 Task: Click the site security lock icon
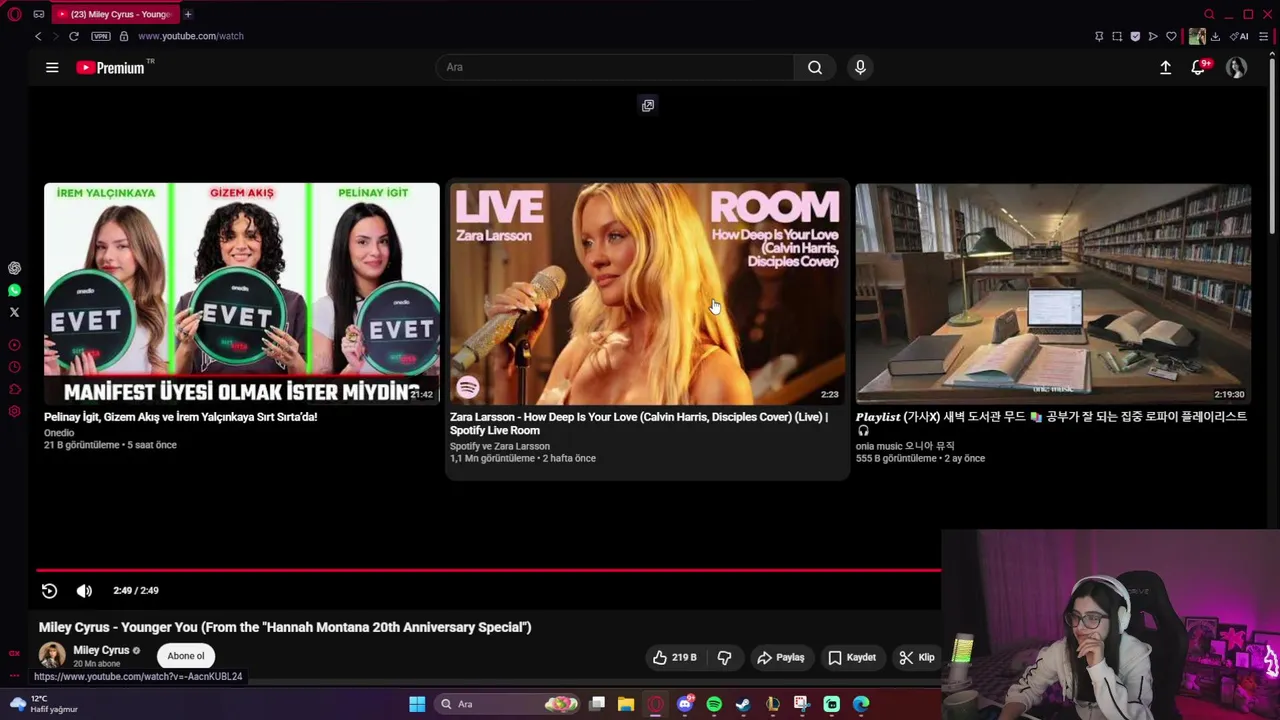coord(124,36)
